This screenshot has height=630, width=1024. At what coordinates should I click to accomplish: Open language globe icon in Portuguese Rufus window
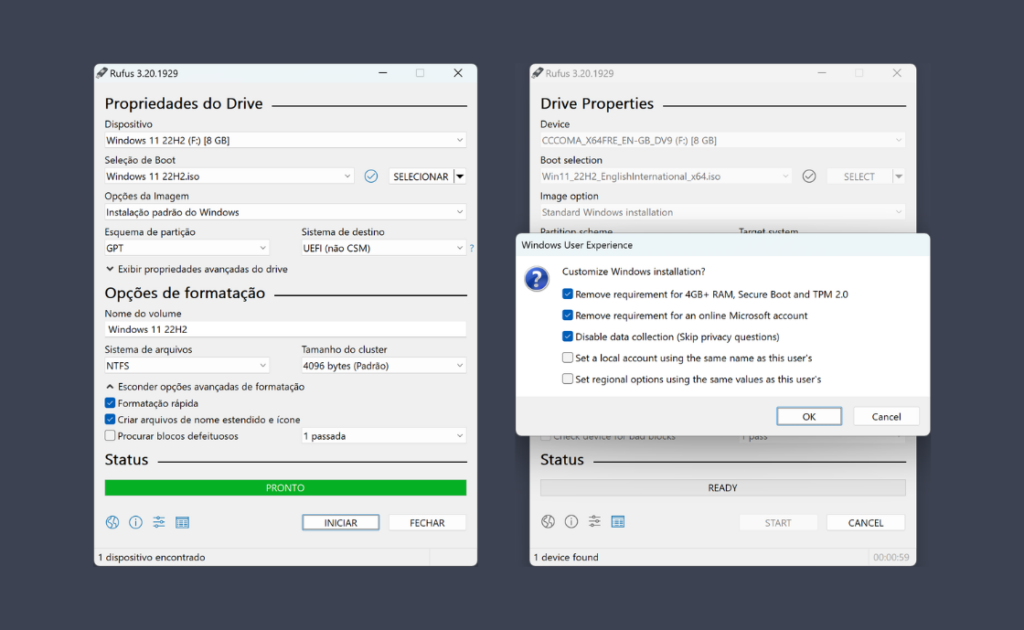coord(112,522)
